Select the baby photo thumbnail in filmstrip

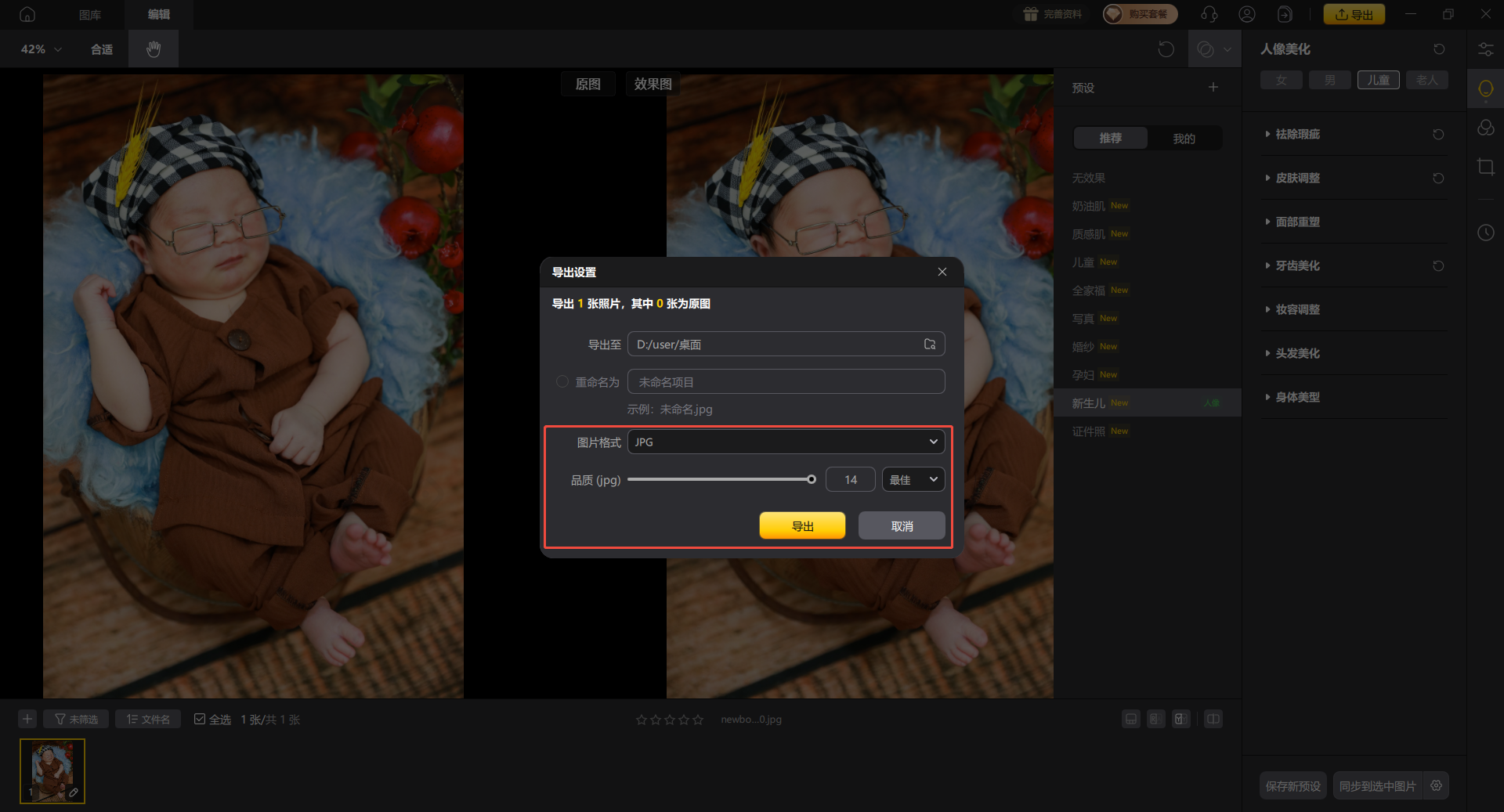click(x=52, y=771)
